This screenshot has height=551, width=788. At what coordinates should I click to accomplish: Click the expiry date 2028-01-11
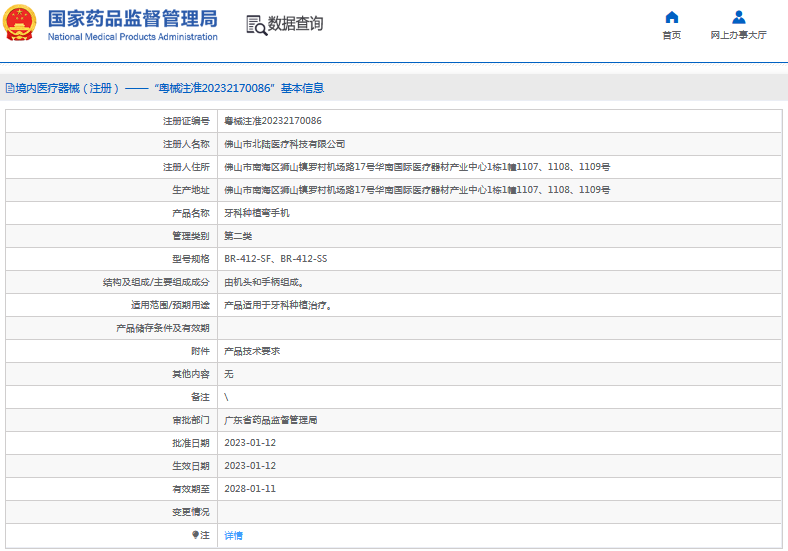click(x=249, y=489)
